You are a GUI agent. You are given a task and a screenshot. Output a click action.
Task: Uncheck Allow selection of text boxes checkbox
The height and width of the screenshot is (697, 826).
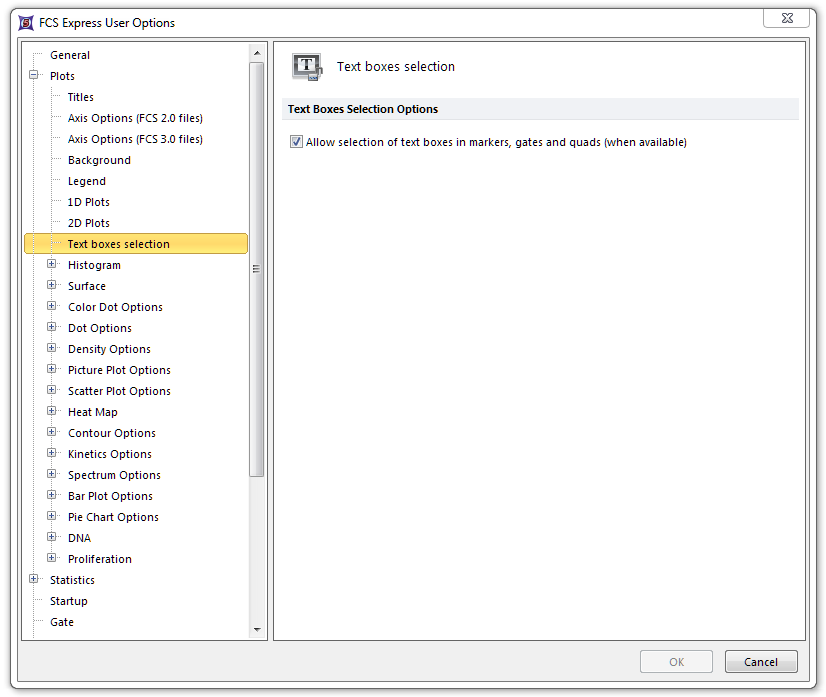(296, 142)
